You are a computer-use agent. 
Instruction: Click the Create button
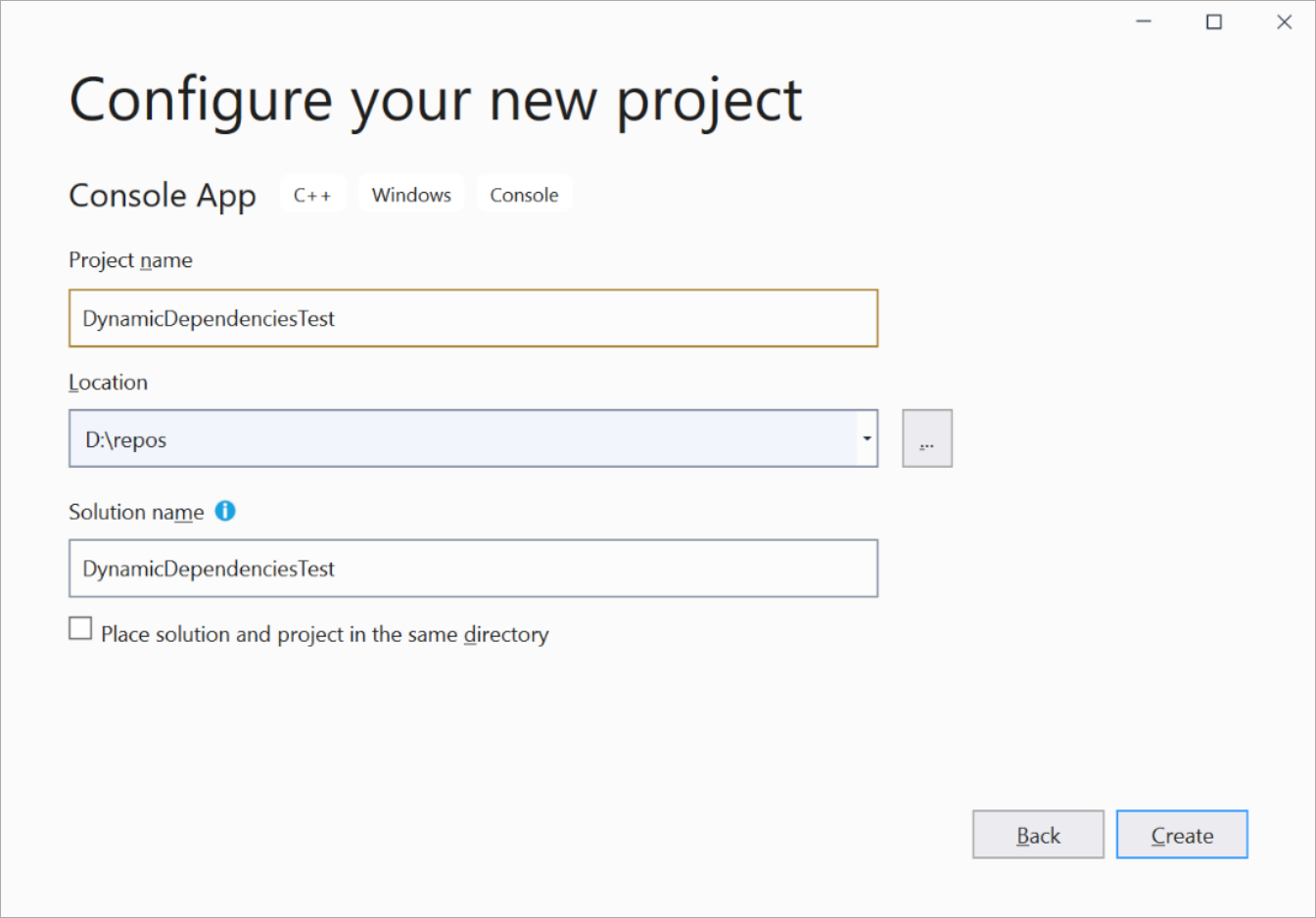[1181, 835]
